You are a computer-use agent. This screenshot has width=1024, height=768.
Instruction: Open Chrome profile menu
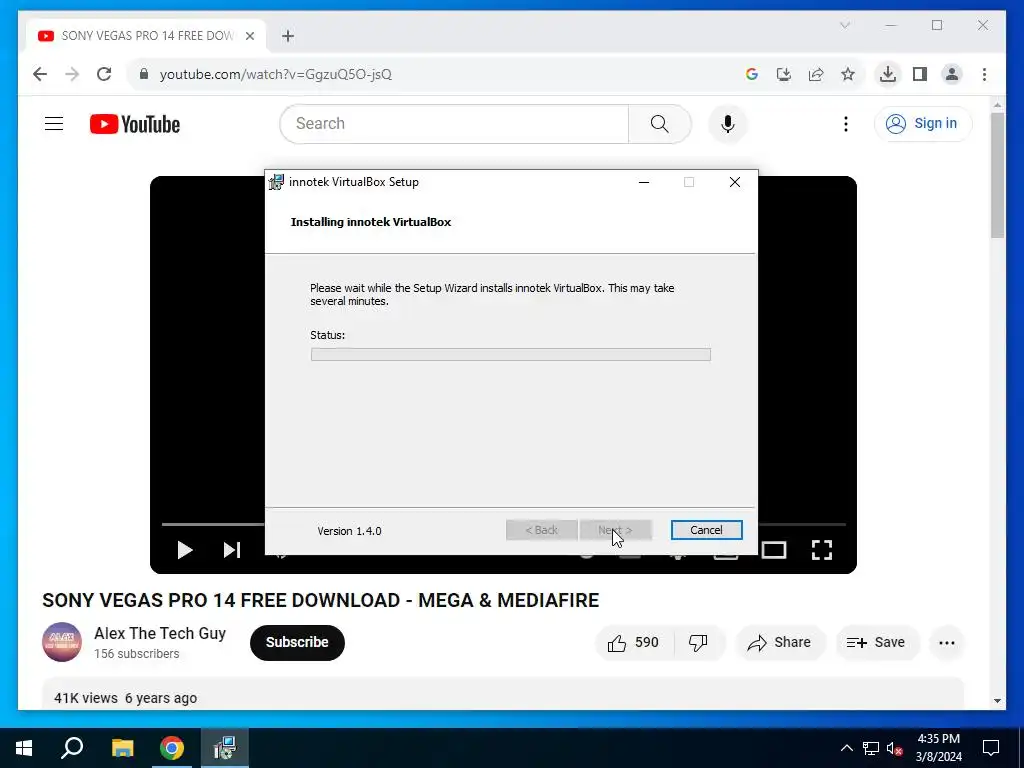tap(952, 74)
